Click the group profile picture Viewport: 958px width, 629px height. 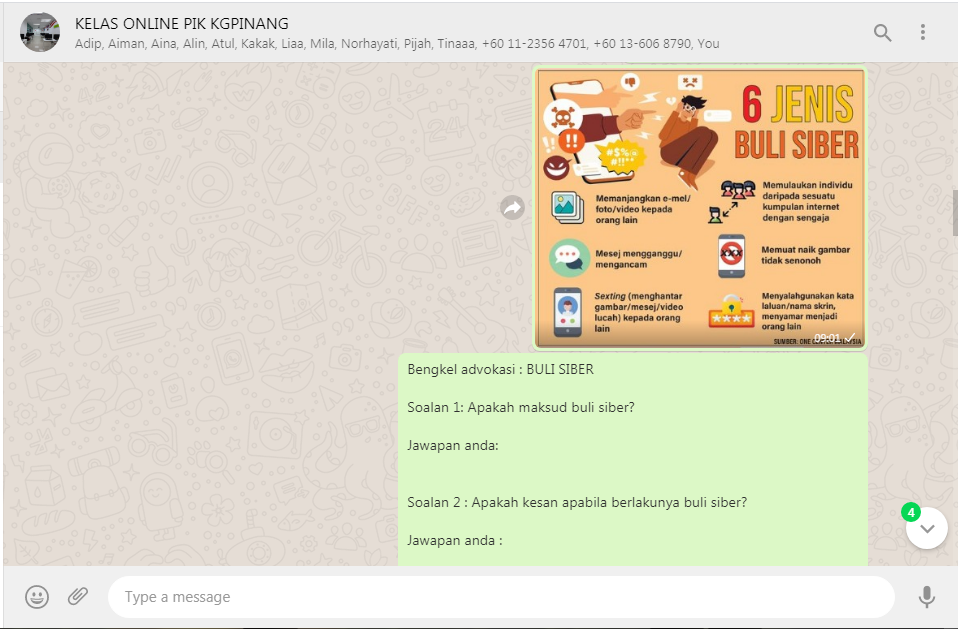point(40,33)
